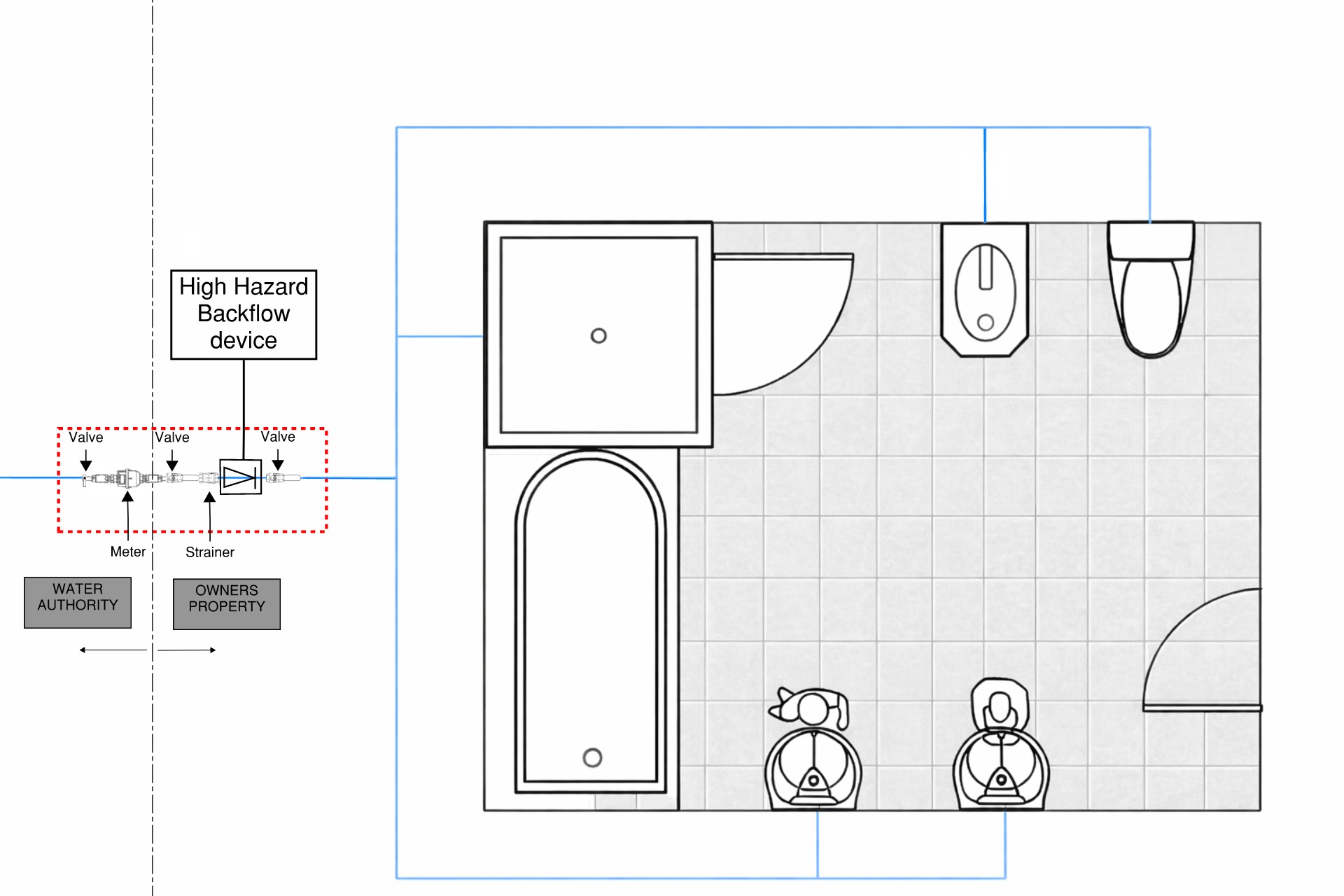Click the arrow pointing right under Owners Property
The height and width of the screenshot is (896, 1344).
[x=187, y=650]
